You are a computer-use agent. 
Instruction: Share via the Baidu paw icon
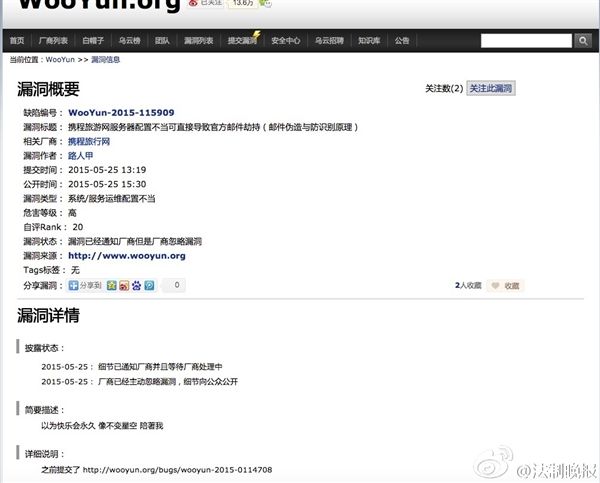click(x=137, y=285)
